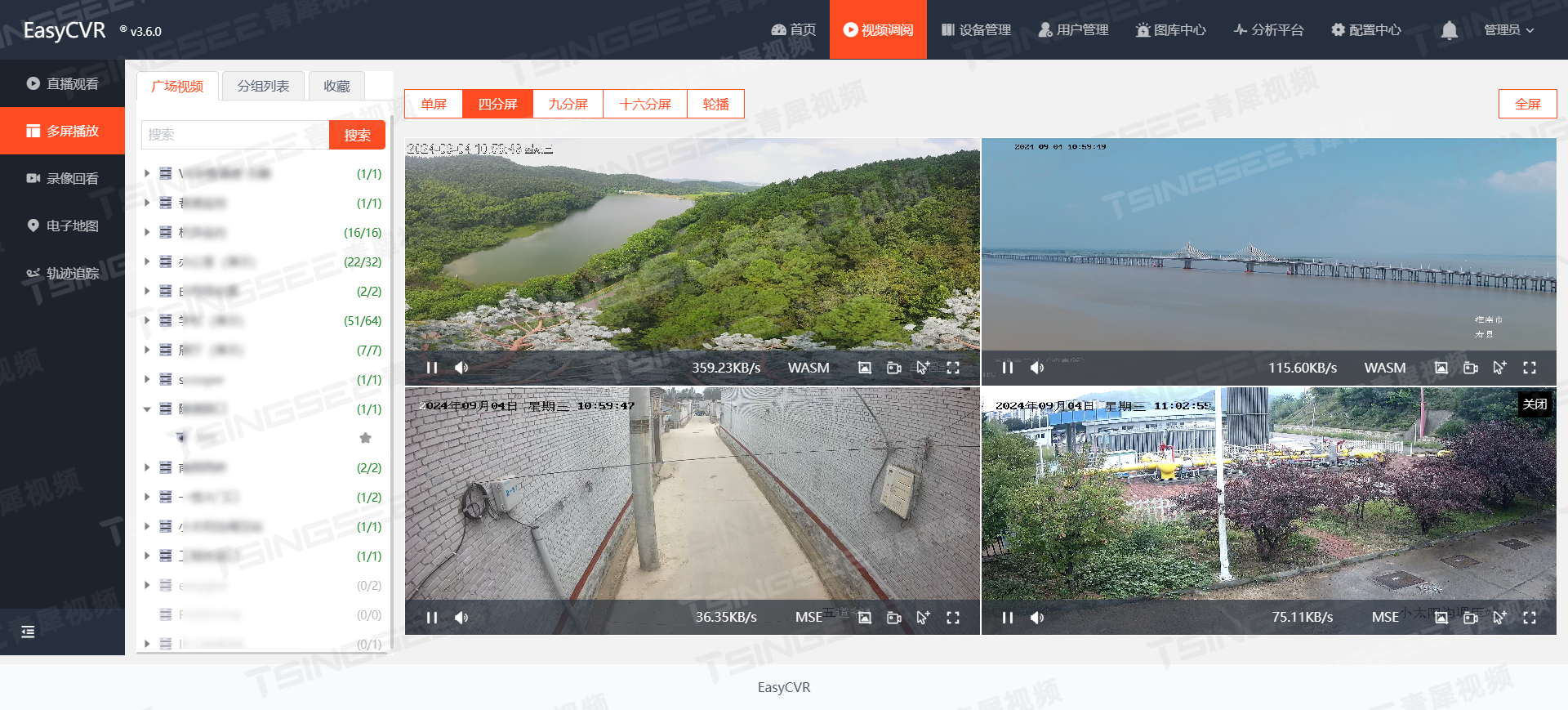1568x710 pixels.
Task: Open the 管理员 user dropdown
Action: pyautogui.click(x=1508, y=30)
